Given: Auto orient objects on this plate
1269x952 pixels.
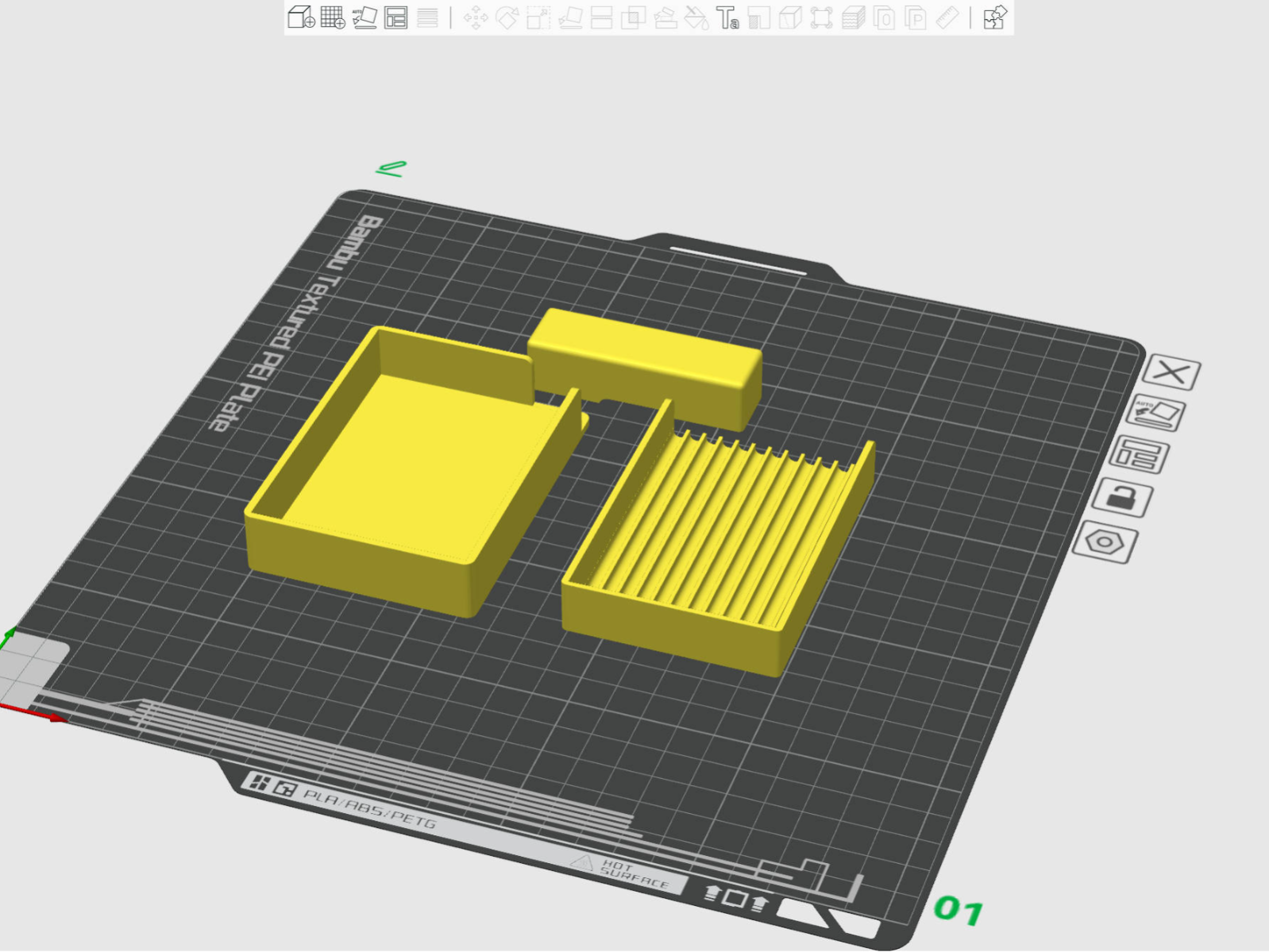Looking at the screenshot, I should [1156, 414].
